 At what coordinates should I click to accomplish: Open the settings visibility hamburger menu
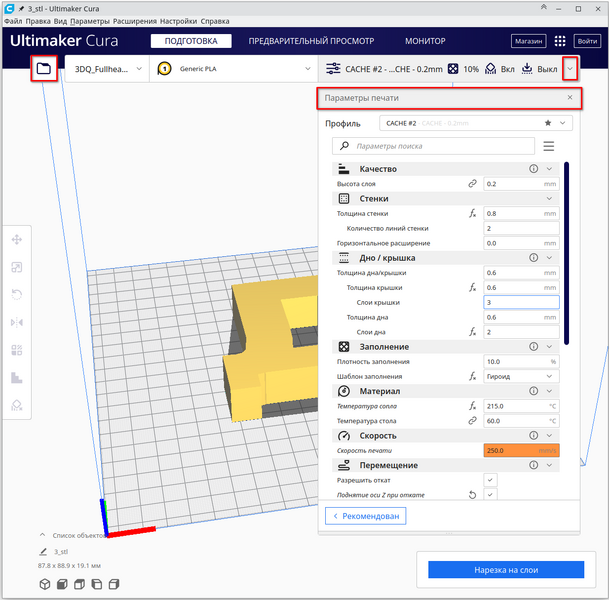point(548,146)
